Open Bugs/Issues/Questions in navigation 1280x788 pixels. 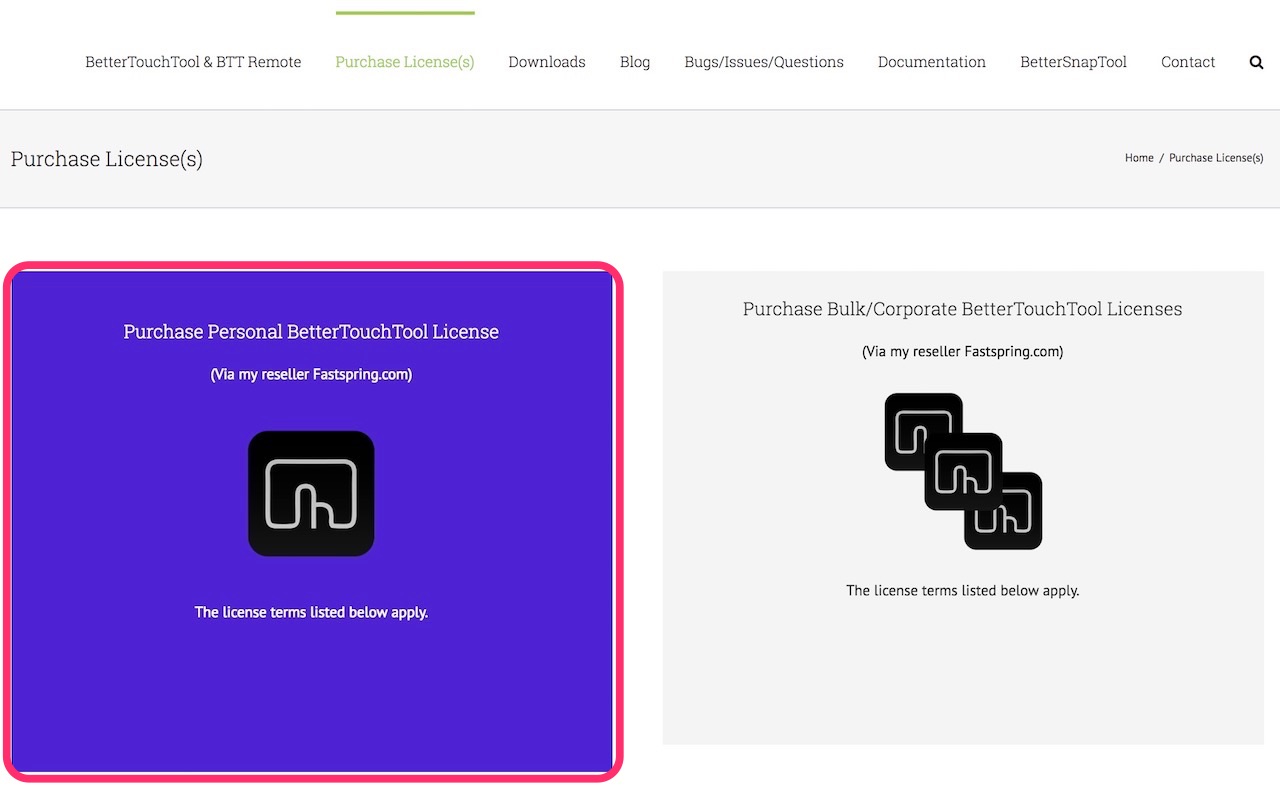[764, 62]
